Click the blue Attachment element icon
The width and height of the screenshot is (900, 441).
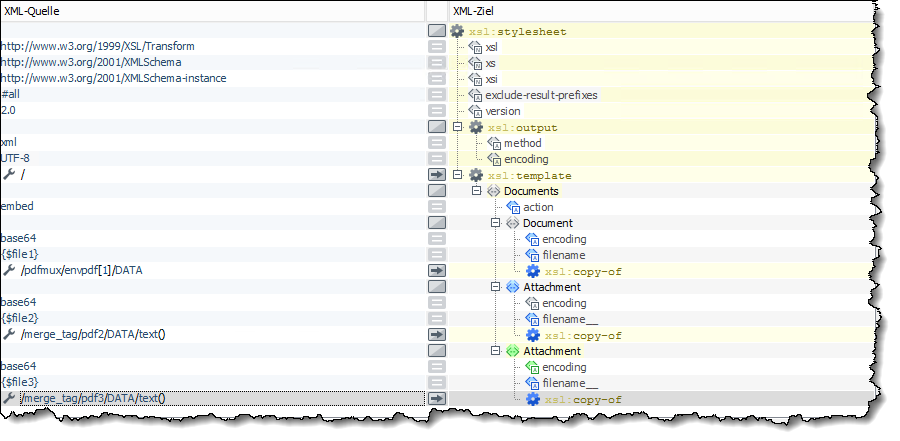click(512, 287)
